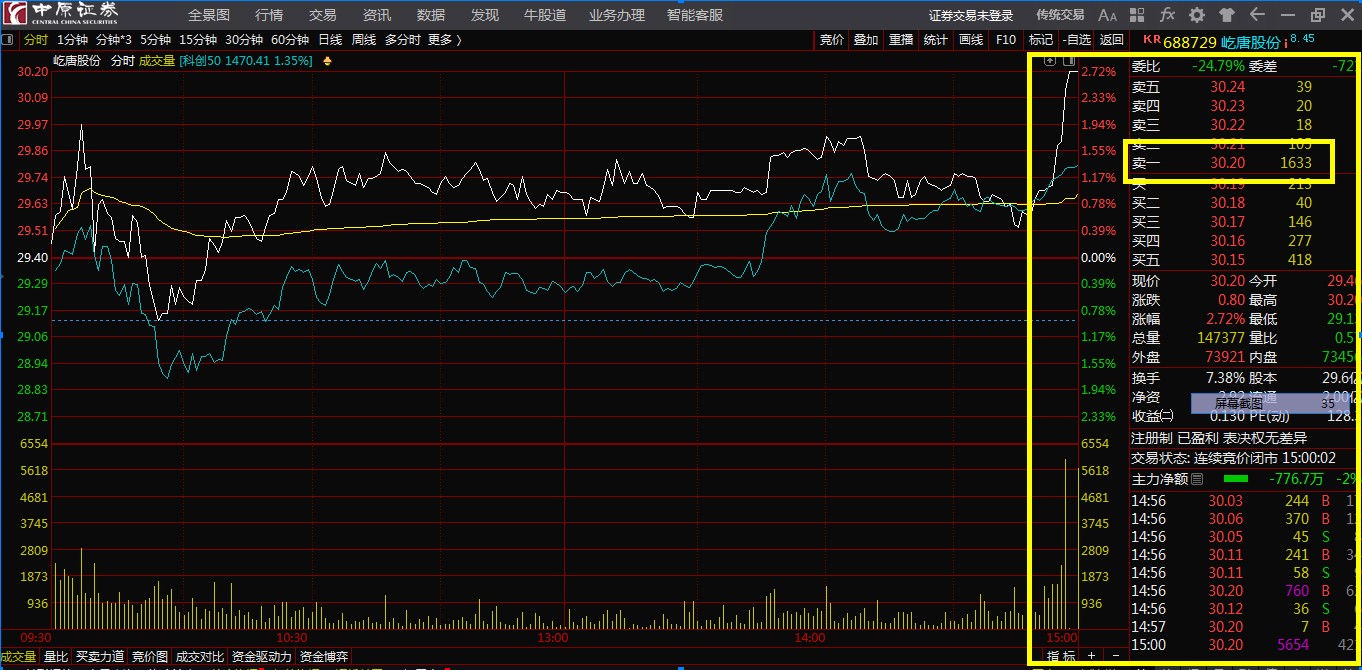Expand the 更多 time period list

(444, 40)
